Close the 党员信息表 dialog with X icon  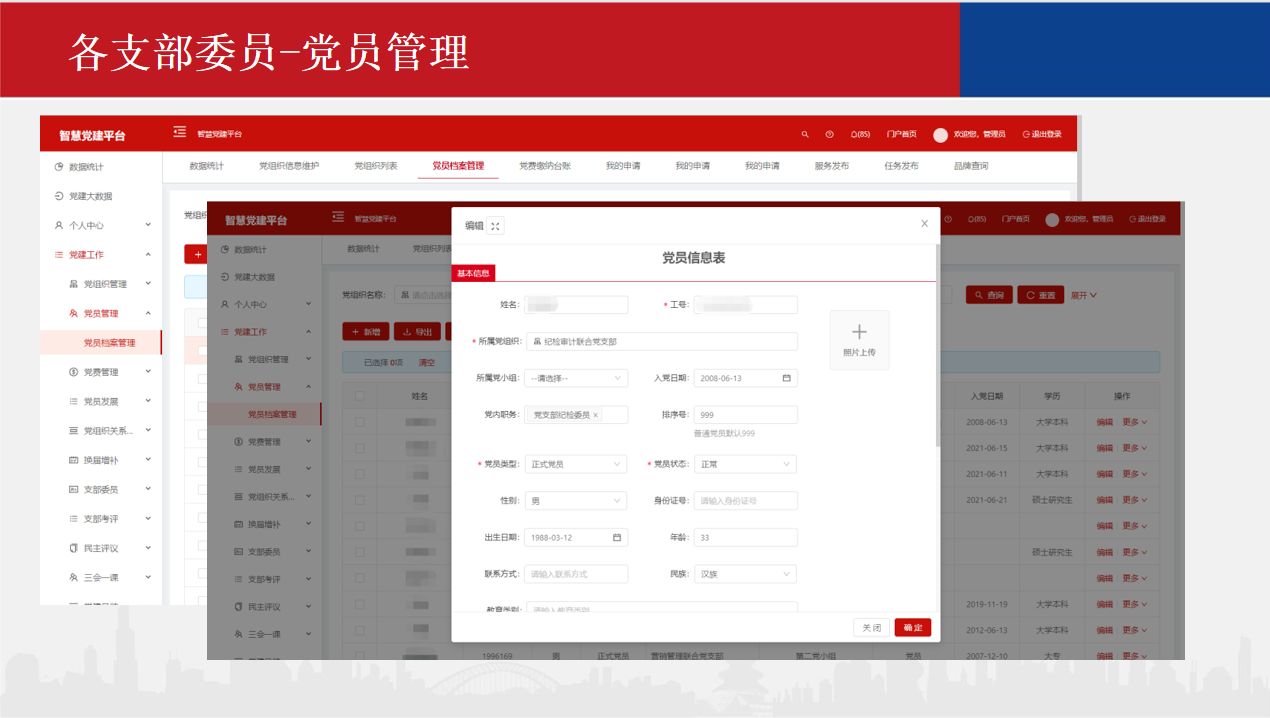[924, 223]
